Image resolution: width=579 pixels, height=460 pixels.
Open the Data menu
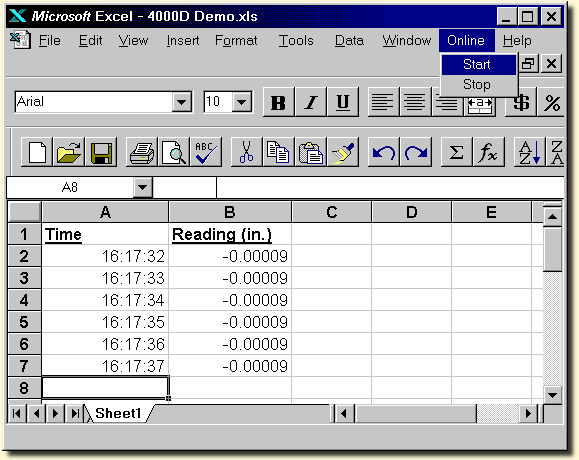pos(349,40)
